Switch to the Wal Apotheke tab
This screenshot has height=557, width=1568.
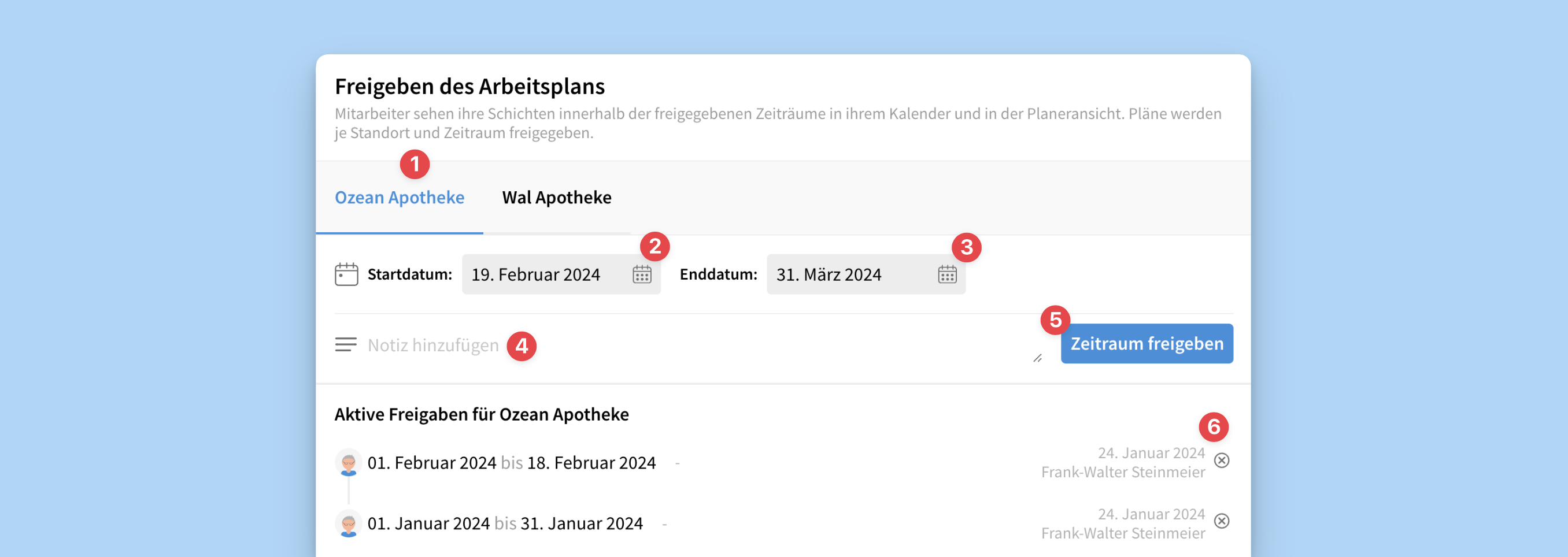[x=556, y=198]
